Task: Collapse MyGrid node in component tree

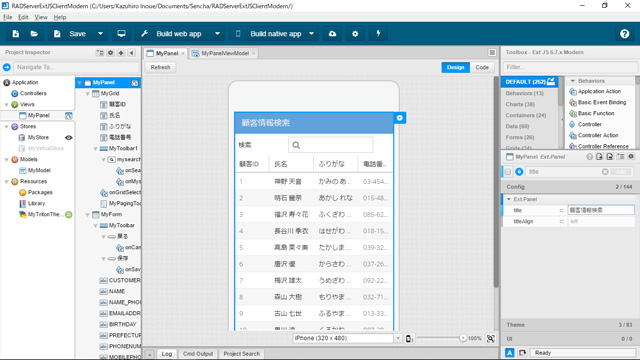Action: coord(87,94)
